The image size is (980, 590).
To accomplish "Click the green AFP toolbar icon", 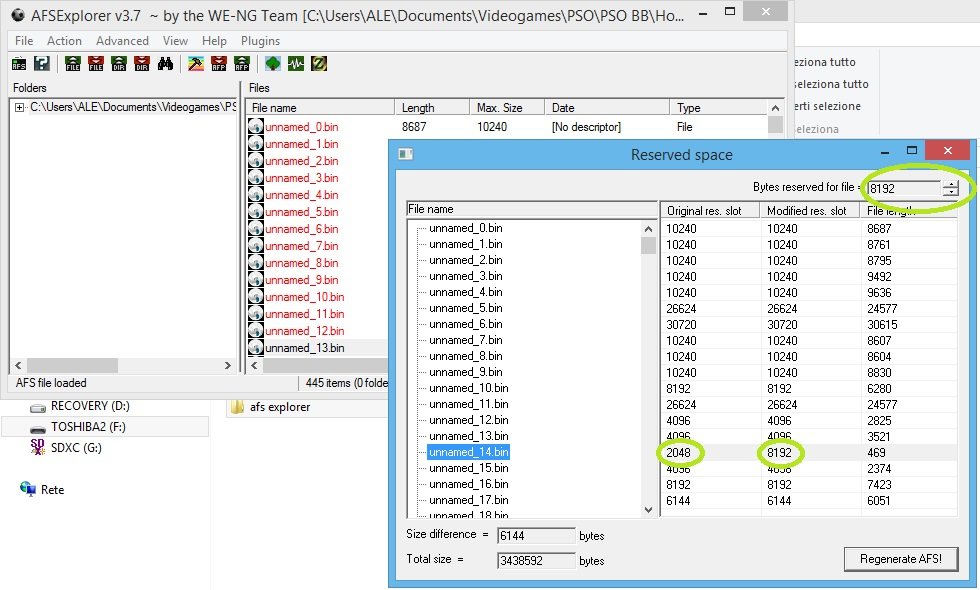I will click(241, 64).
